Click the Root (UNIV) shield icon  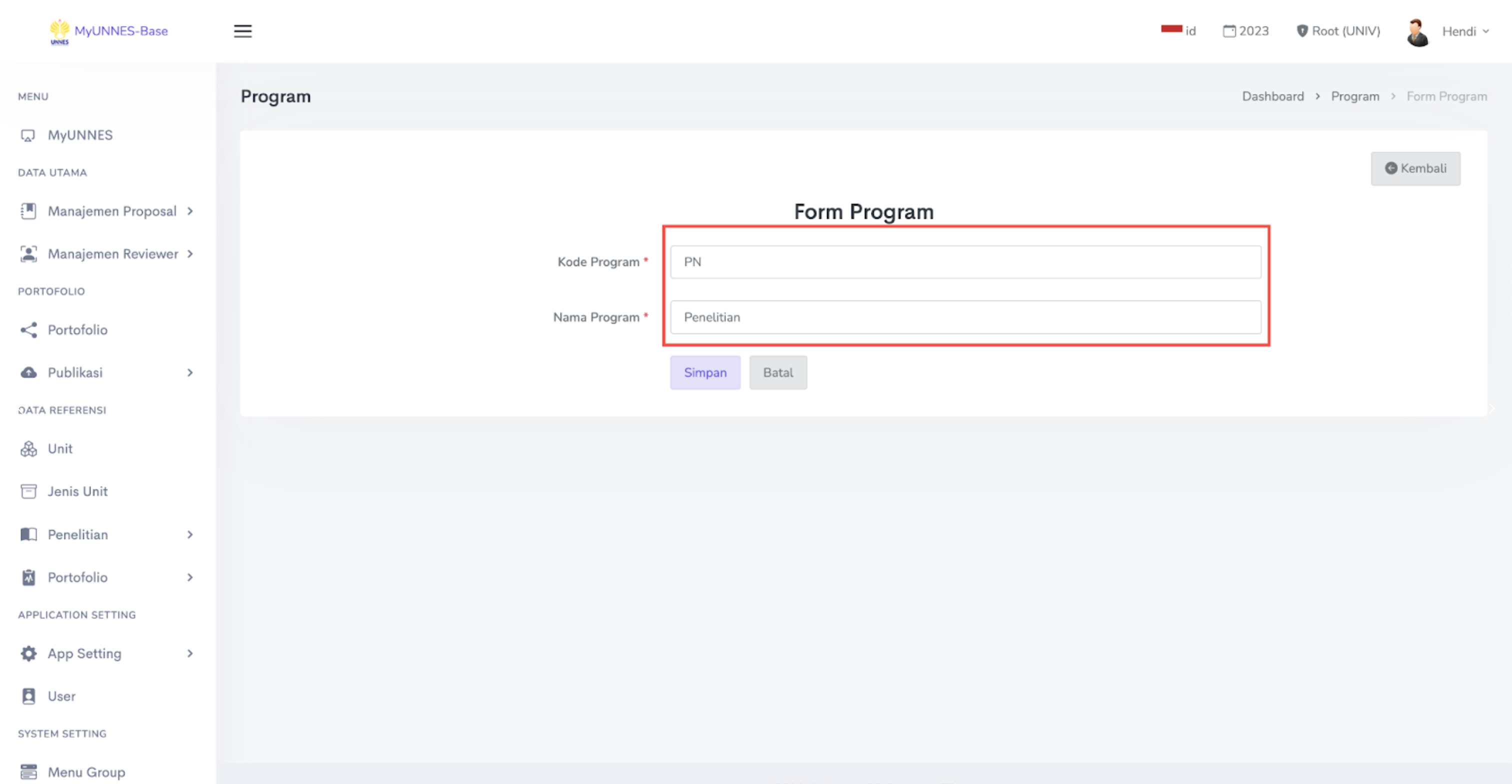pyautogui.click(x=1301, y=31)
